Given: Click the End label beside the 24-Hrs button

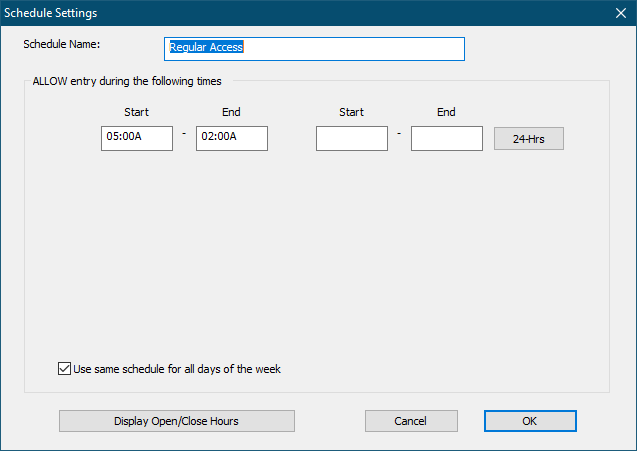Looking at the screenshot, I should pos(446,112).
